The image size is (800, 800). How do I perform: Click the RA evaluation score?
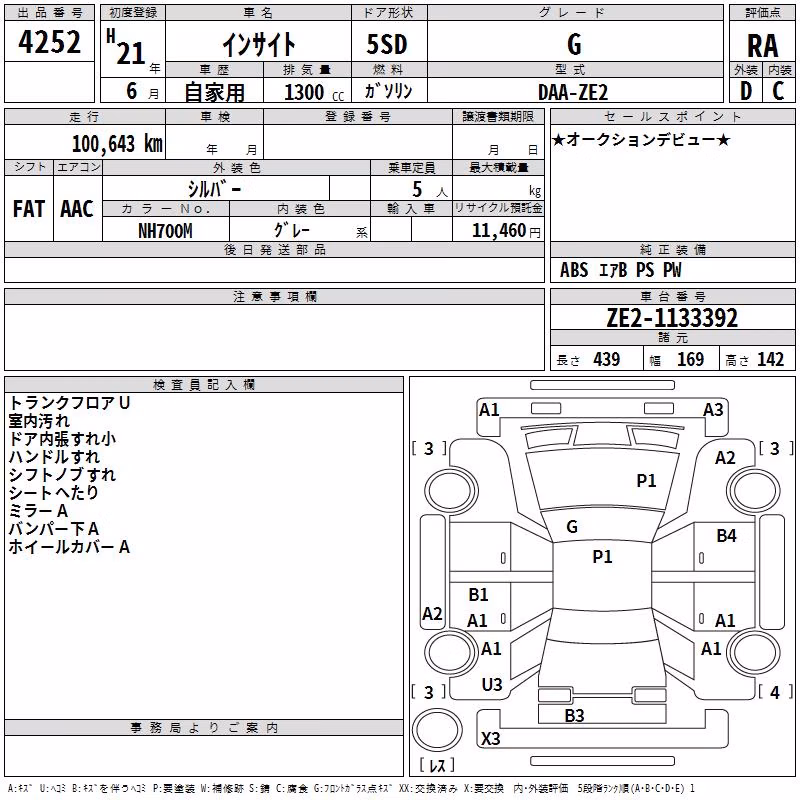[x=762, y=46]
